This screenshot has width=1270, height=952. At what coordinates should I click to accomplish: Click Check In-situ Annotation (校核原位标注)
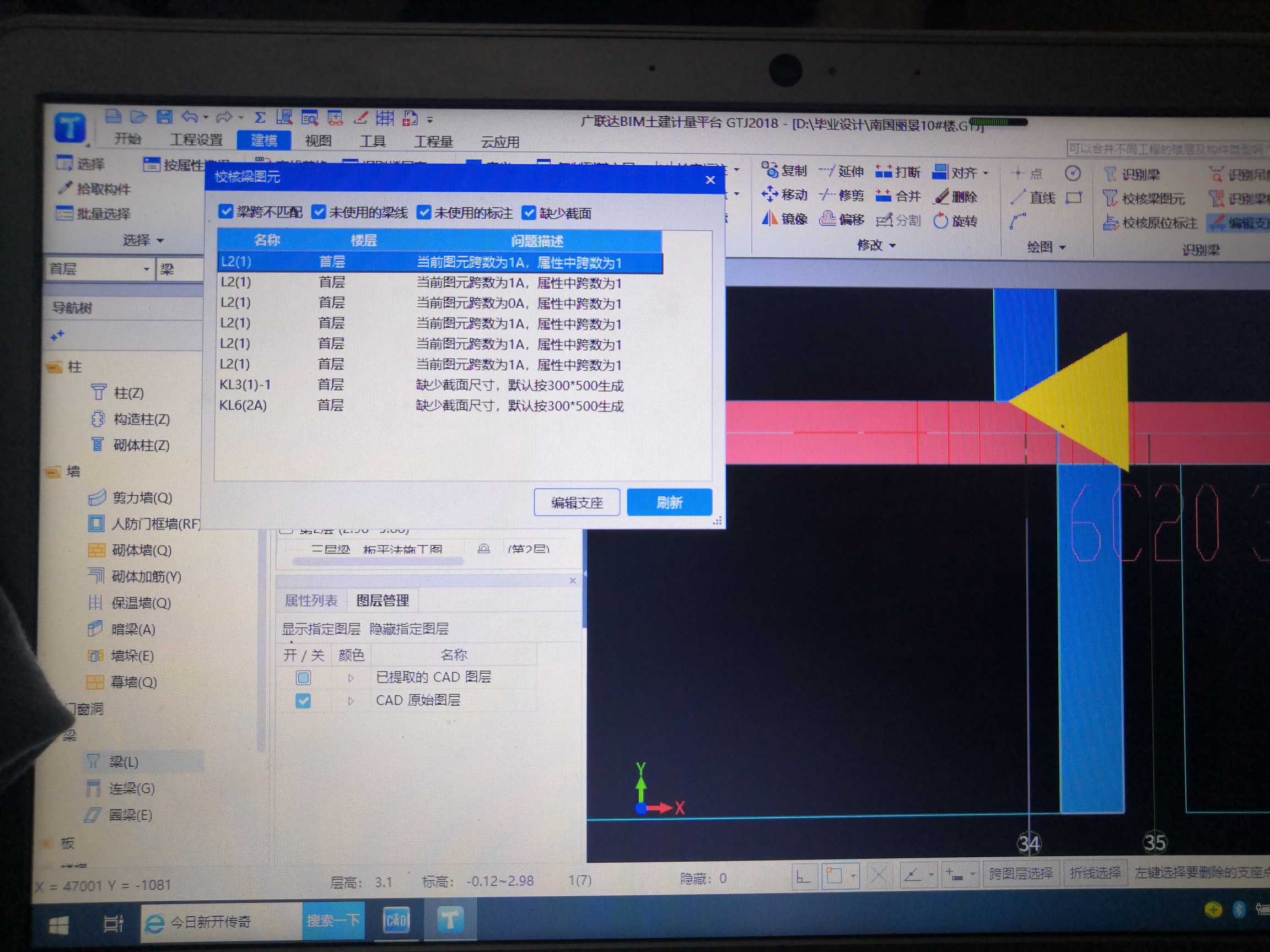[1150, 223]
